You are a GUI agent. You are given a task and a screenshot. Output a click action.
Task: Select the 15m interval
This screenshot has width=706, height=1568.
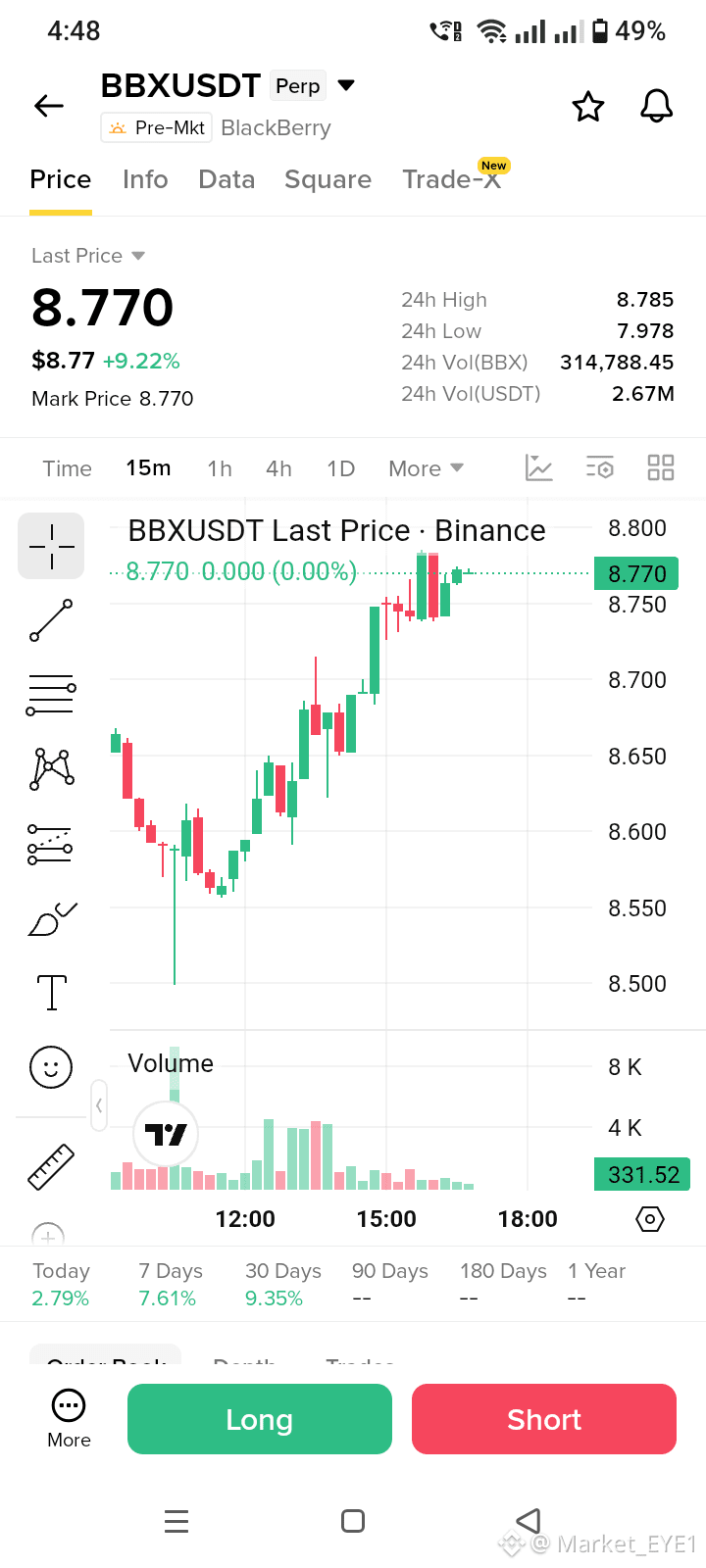[x=148, y=468]
